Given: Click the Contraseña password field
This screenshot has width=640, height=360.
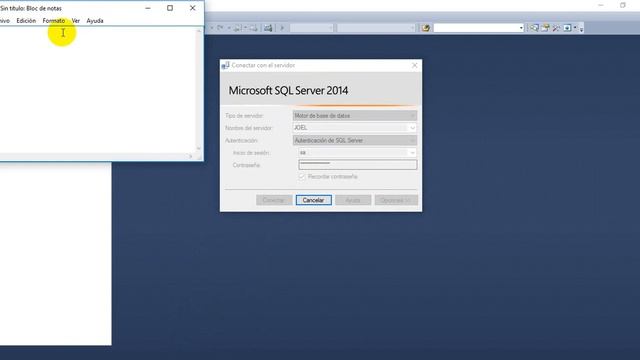Looking at the screenshot, I should (x=358, y=164).
